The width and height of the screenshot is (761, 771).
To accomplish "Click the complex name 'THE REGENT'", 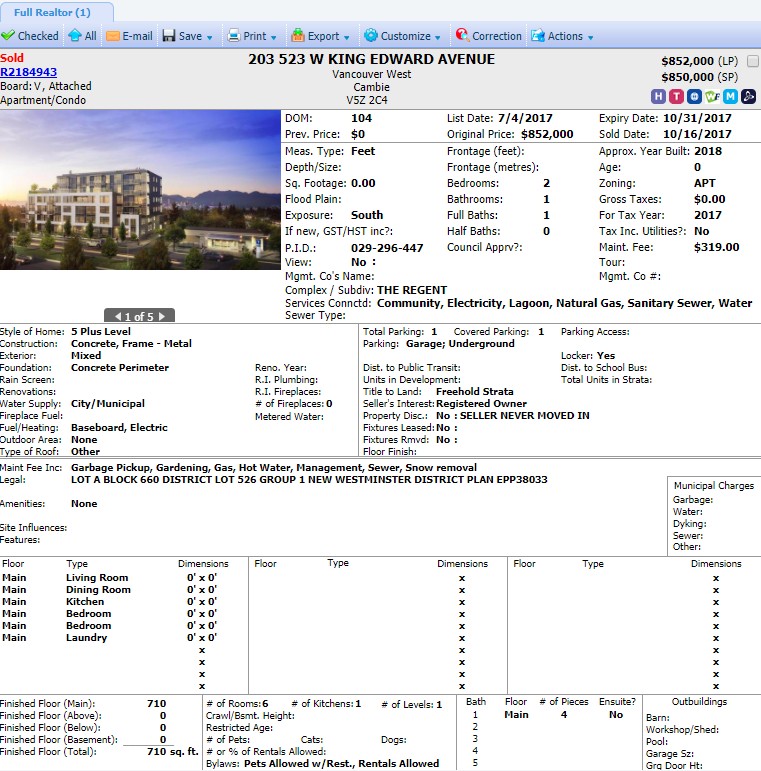I will (412, 290).
